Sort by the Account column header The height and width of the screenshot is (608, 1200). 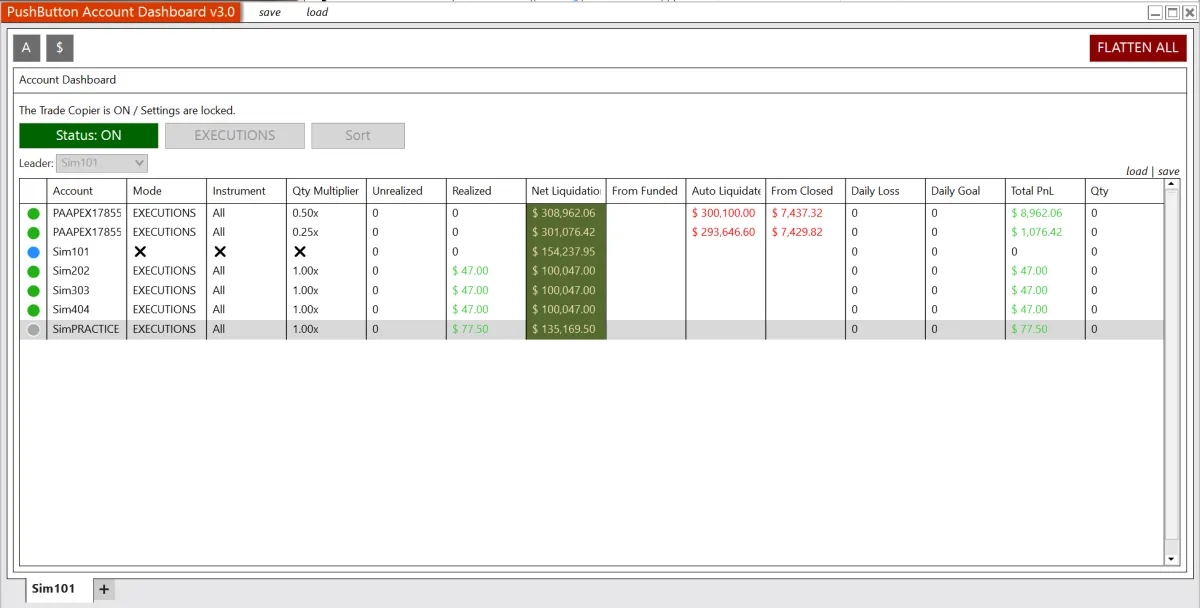[x=86, y=191]
